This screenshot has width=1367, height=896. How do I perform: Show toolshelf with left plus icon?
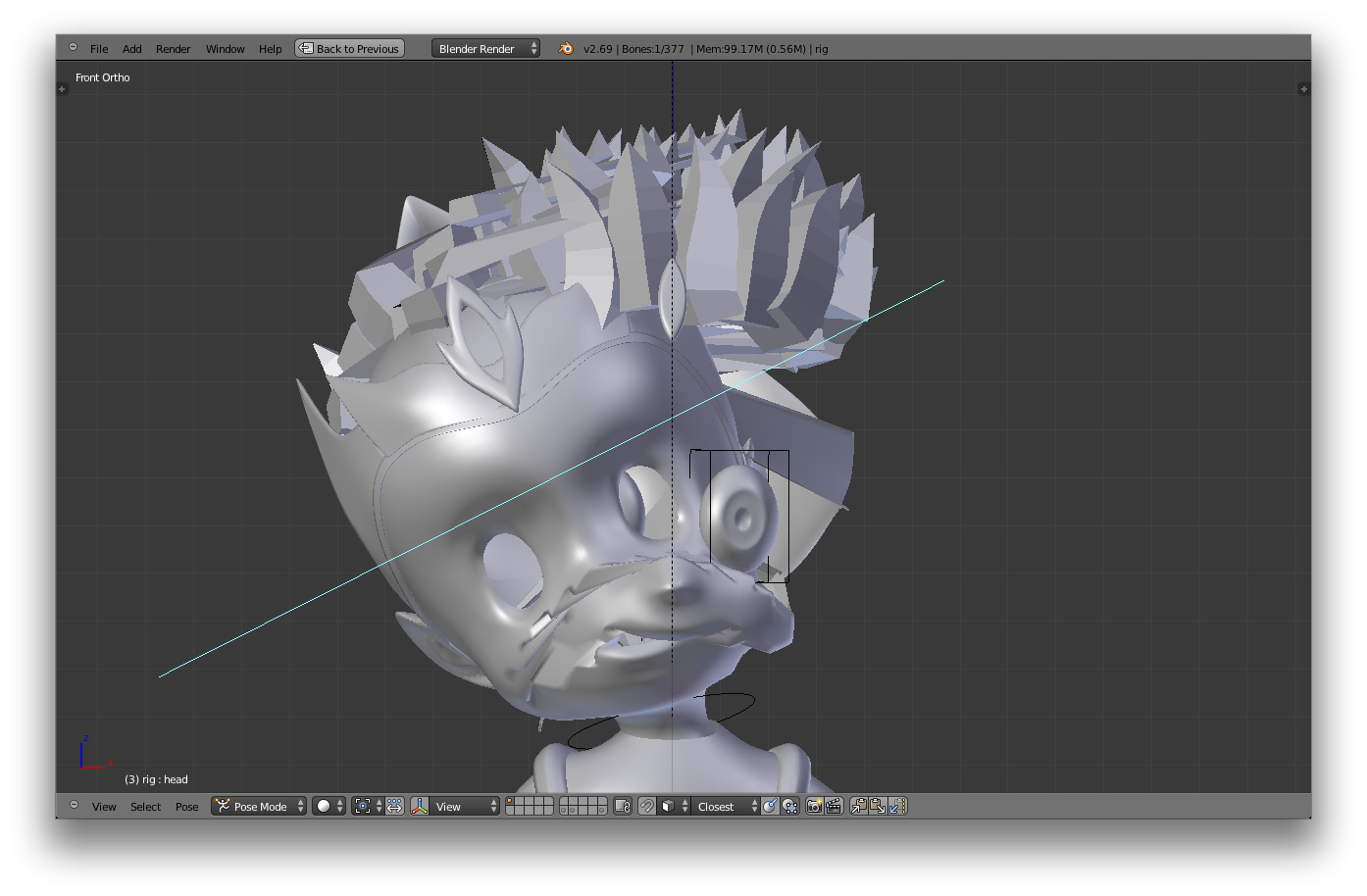point(62,89)
